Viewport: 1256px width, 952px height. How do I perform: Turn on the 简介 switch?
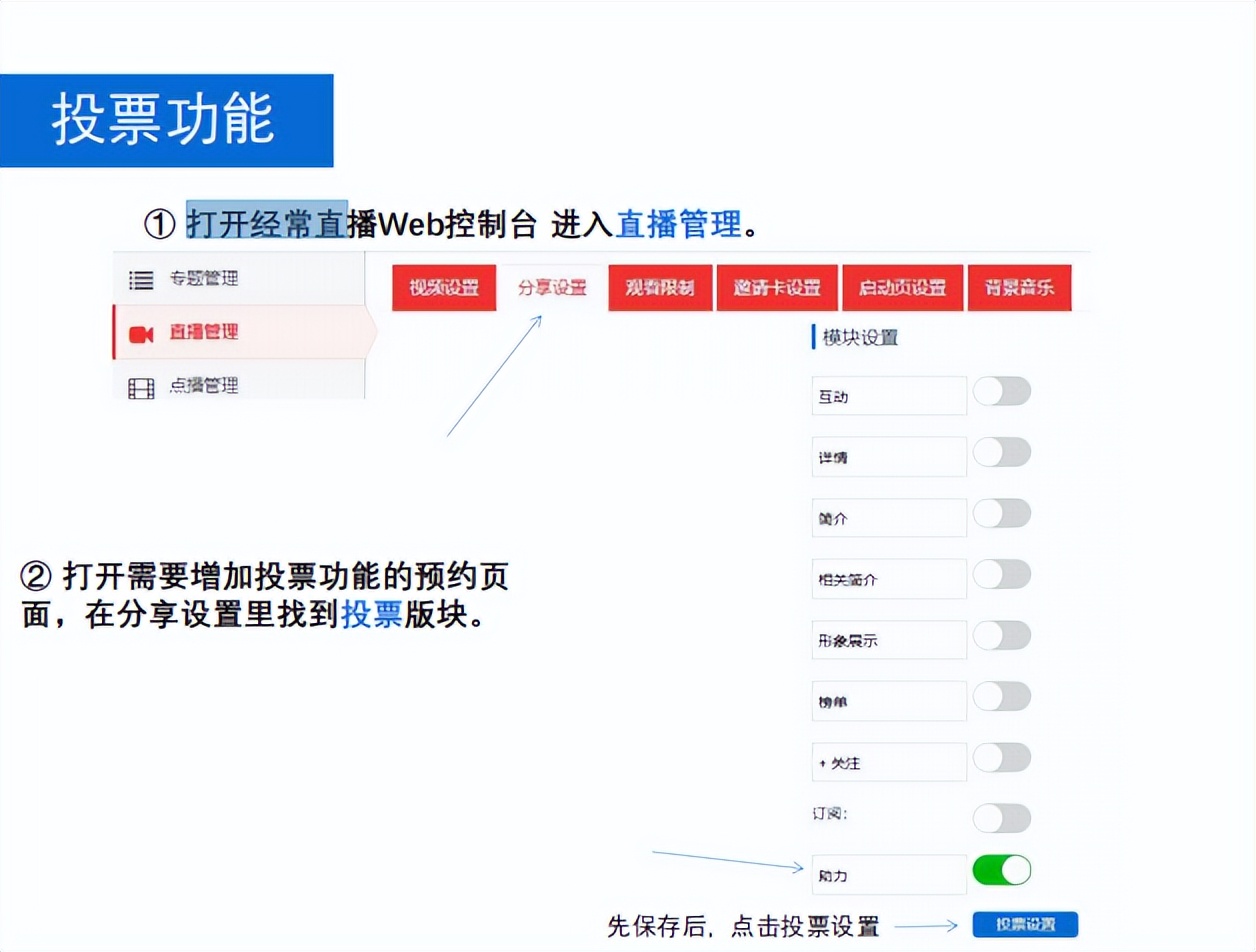pos(1002,513)
